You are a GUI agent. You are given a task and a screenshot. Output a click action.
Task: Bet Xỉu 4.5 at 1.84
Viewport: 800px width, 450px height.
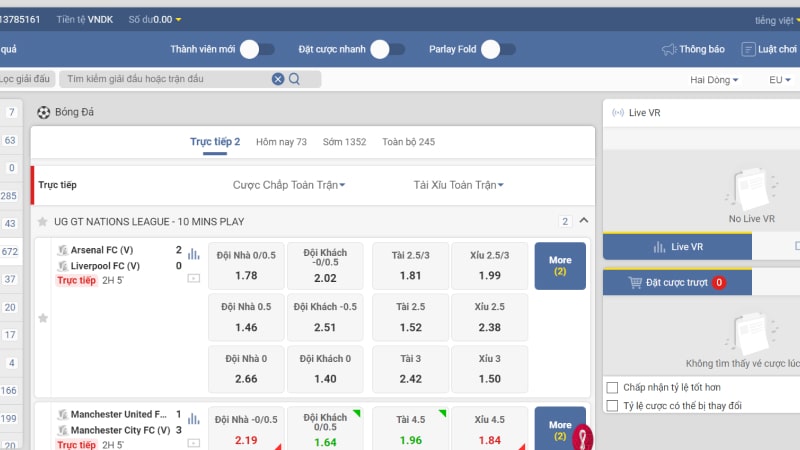(490, 429)
